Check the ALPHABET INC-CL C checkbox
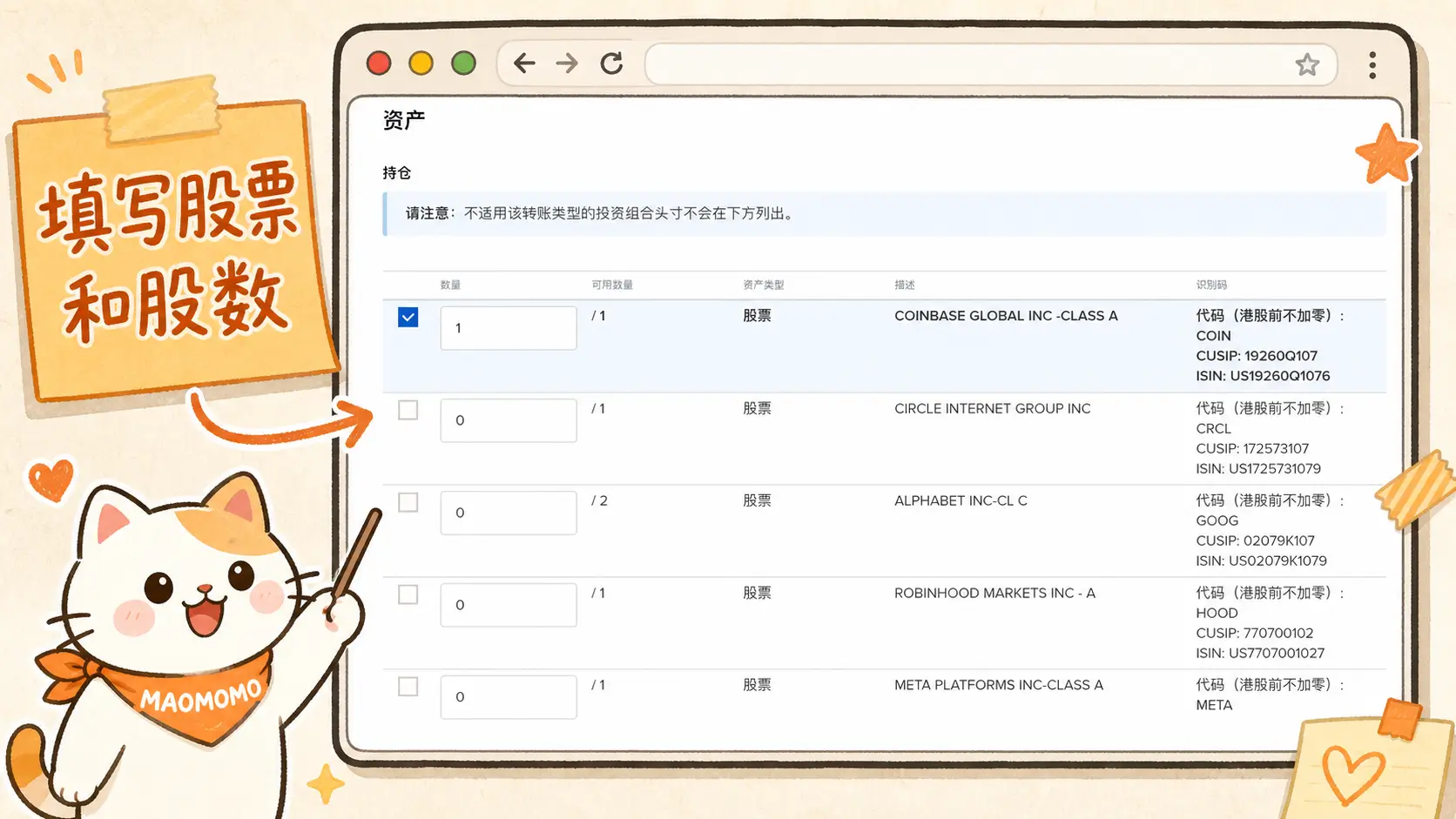 coord(408,502)
